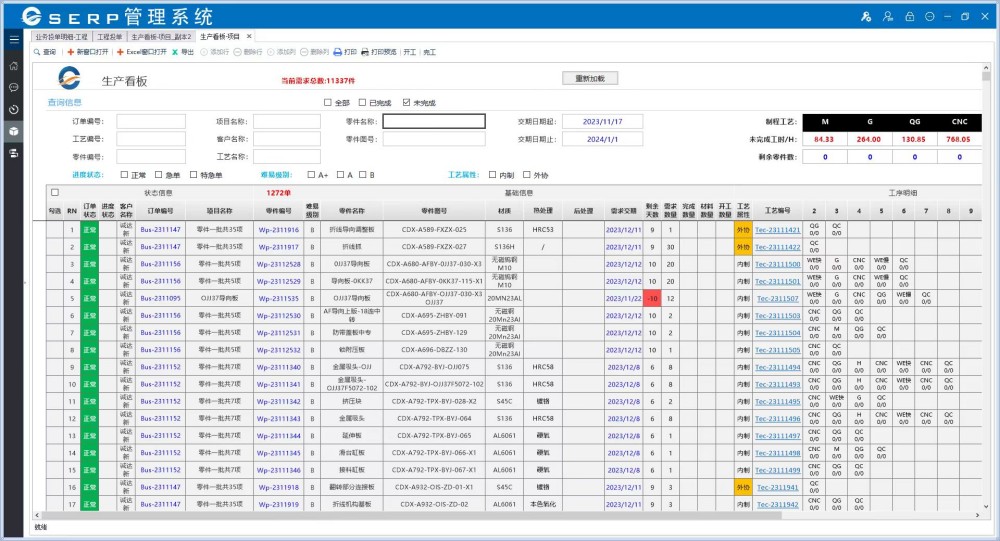The height and width of the screenshot is (541, 1000).
Task: Open the chat message icon in sidebar
Action: (x=14, y=87)
